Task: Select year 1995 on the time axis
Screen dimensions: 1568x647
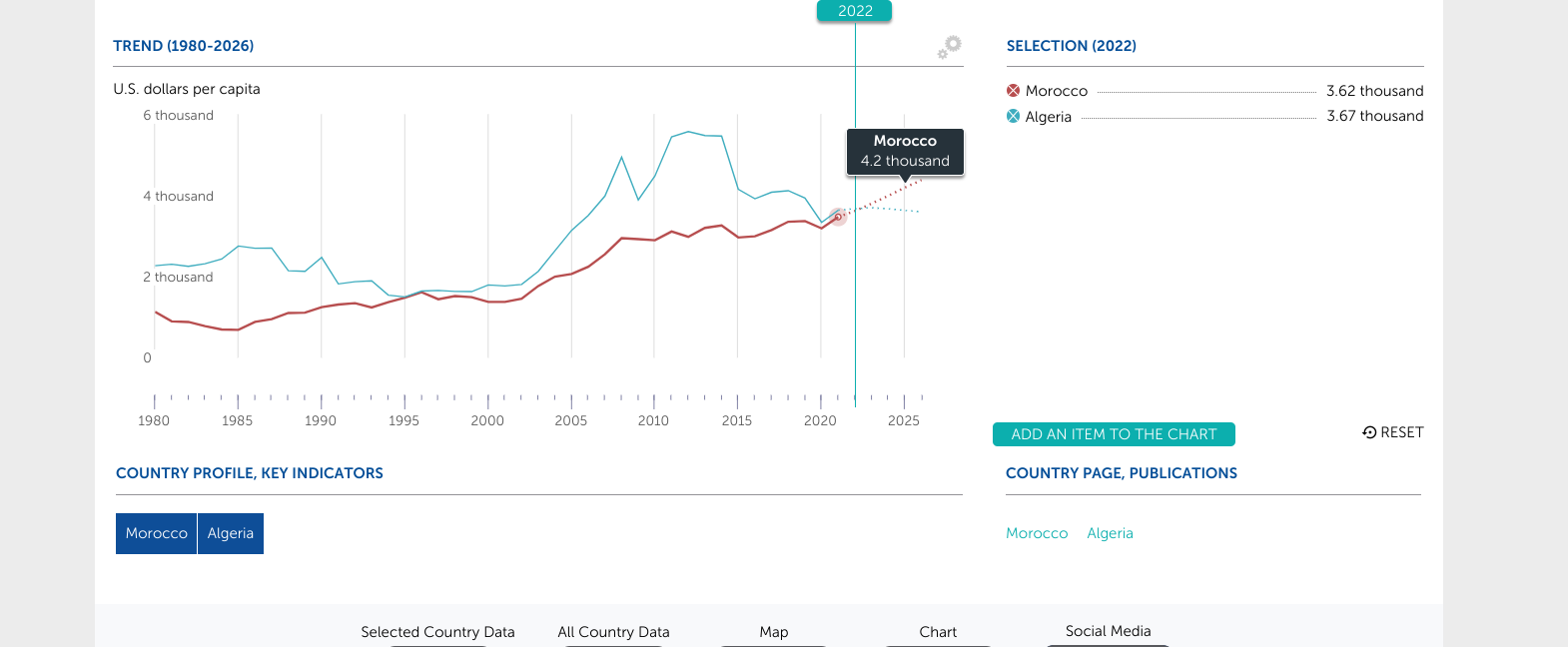Action: 404,420
